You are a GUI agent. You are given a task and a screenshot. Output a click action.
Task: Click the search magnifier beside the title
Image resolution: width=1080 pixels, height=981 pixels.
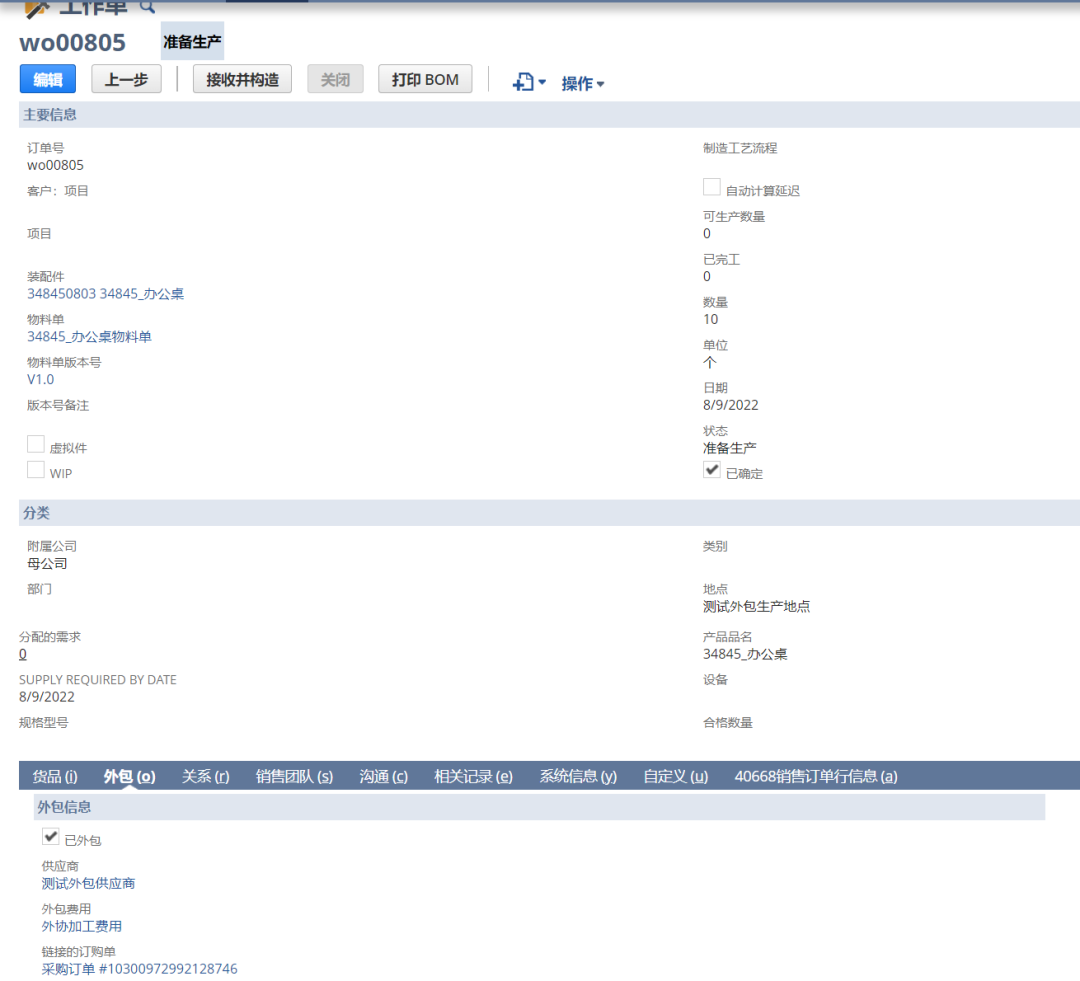point(147,7)
